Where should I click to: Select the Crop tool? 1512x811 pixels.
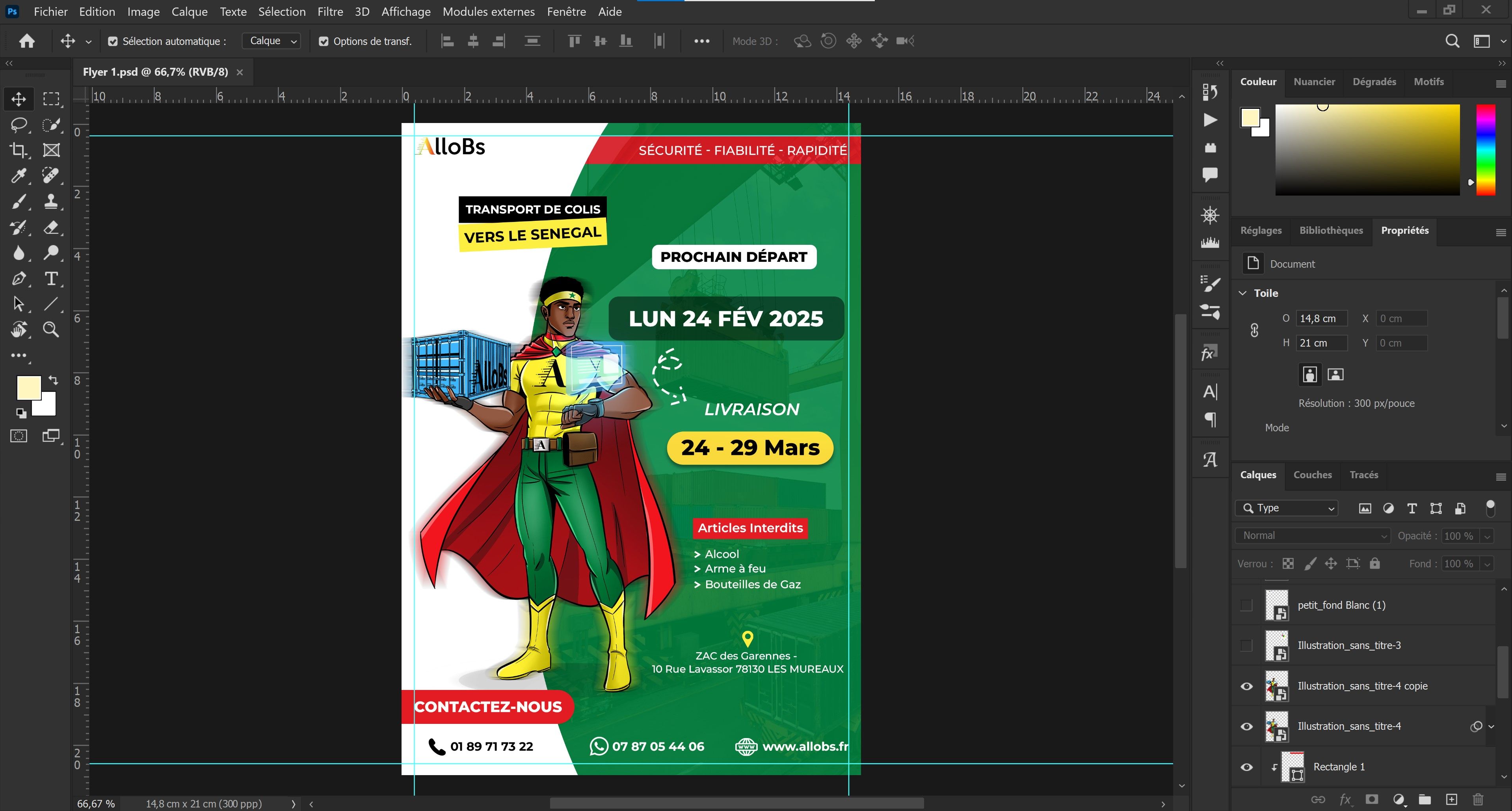tap(19, 150)
